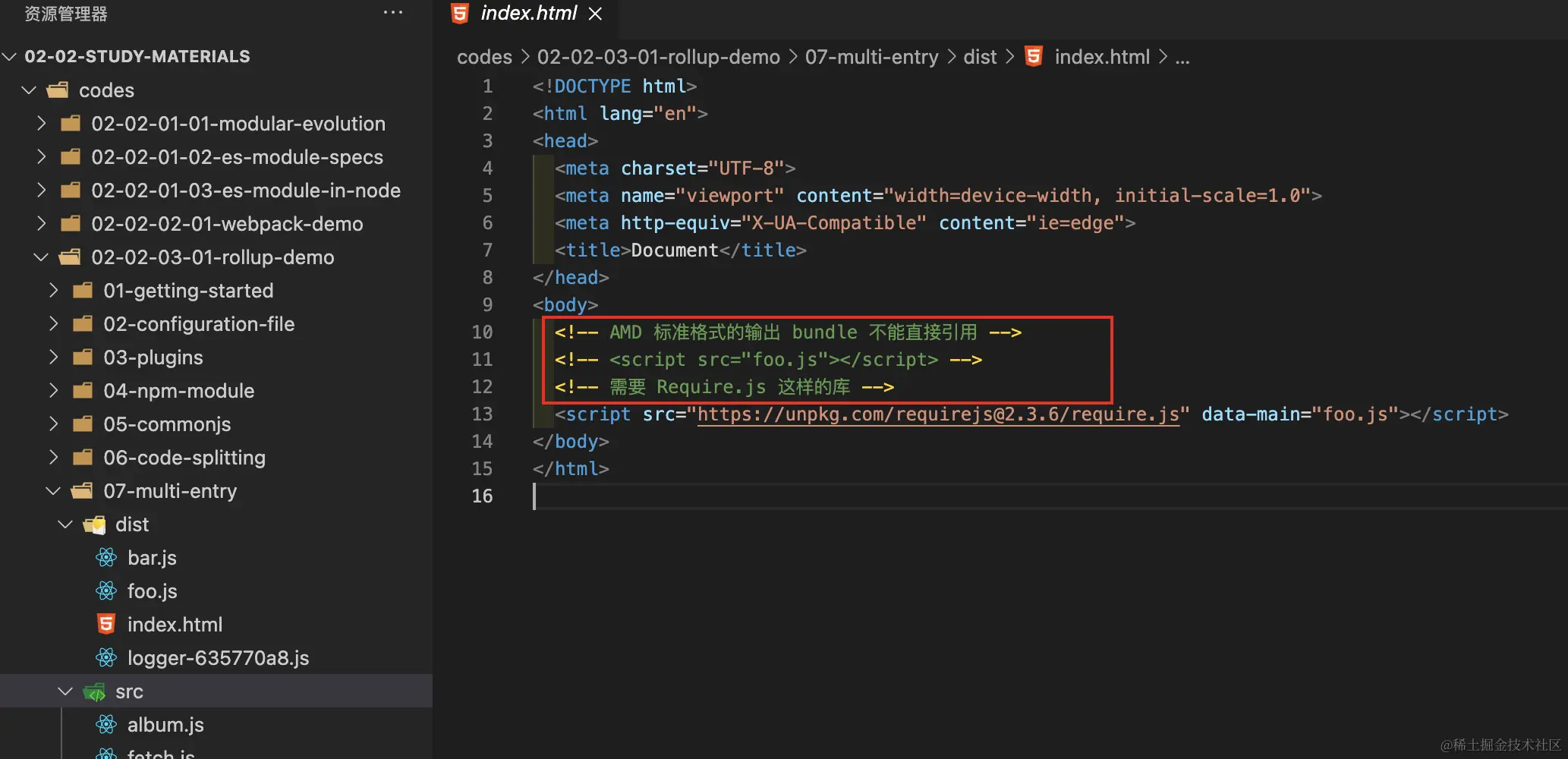Screen dimensions: 1568x759
Task: Close the index.html editor tab
Action: 596,14
